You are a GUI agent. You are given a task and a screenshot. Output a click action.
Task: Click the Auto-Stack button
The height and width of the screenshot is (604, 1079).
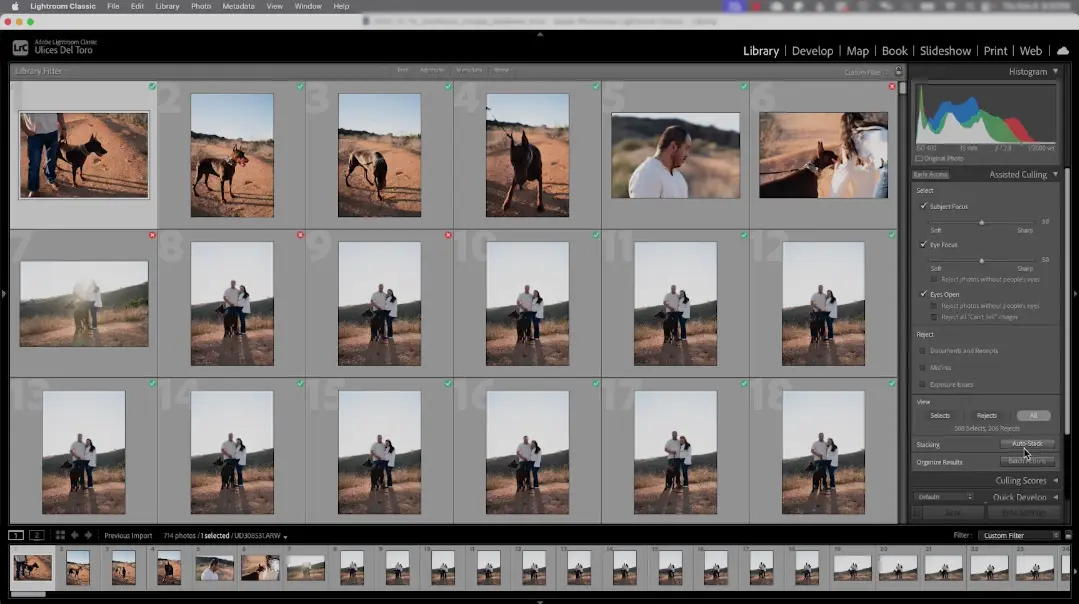pos(1027,444)
